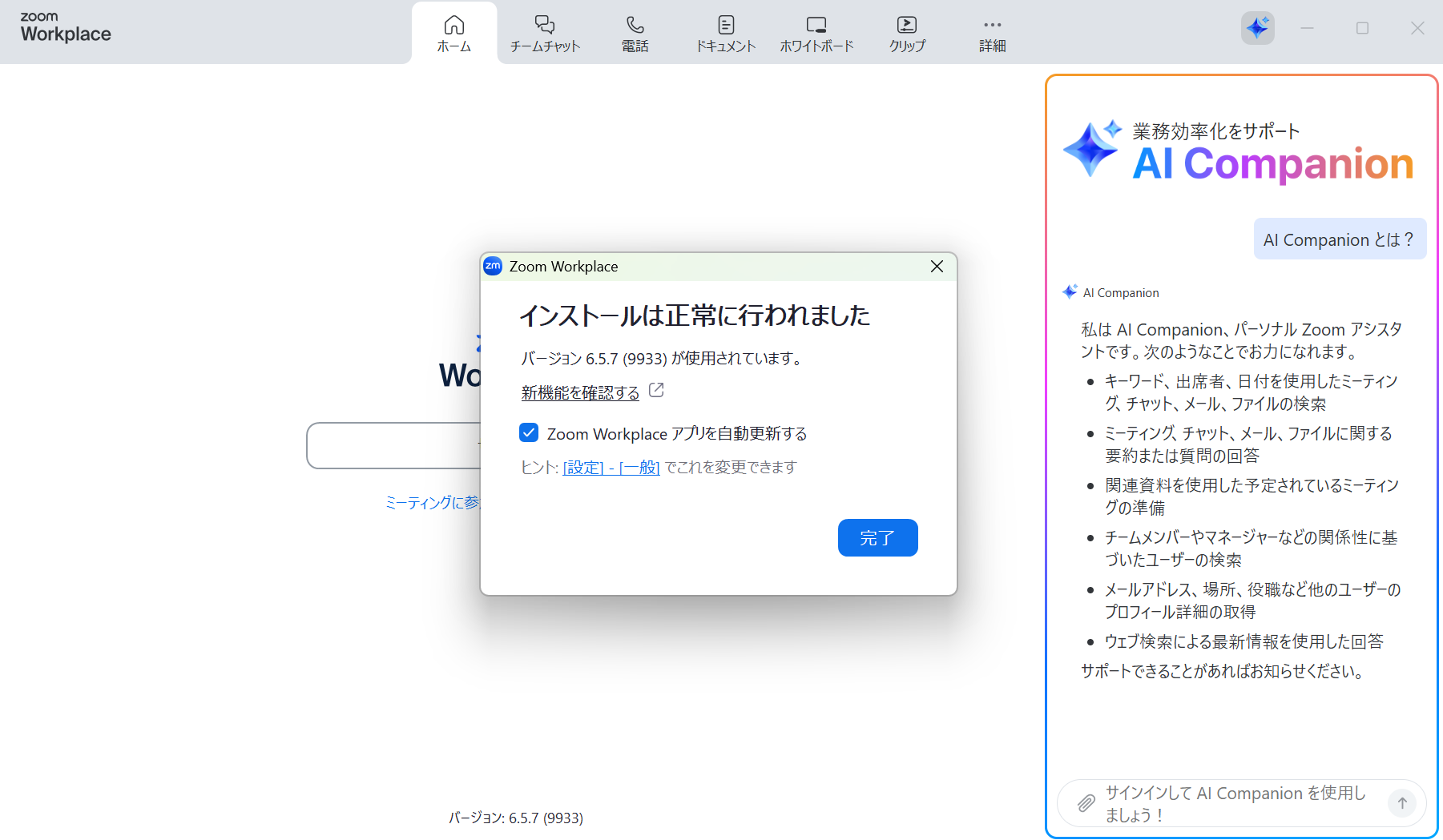Open the [設定] - [一般] link

(x=611, y=468)
